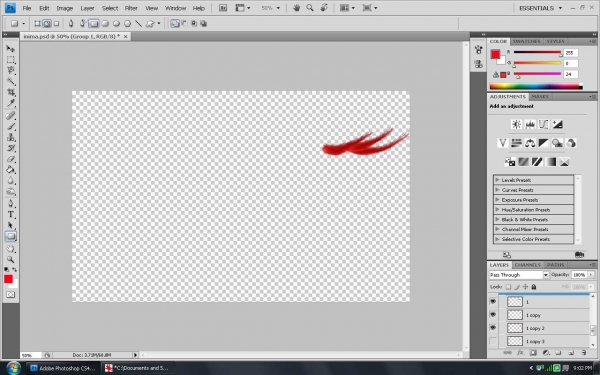Viewport: 600px width, 375px height.
Task: Switch to Paths tab
Action: 555,265
